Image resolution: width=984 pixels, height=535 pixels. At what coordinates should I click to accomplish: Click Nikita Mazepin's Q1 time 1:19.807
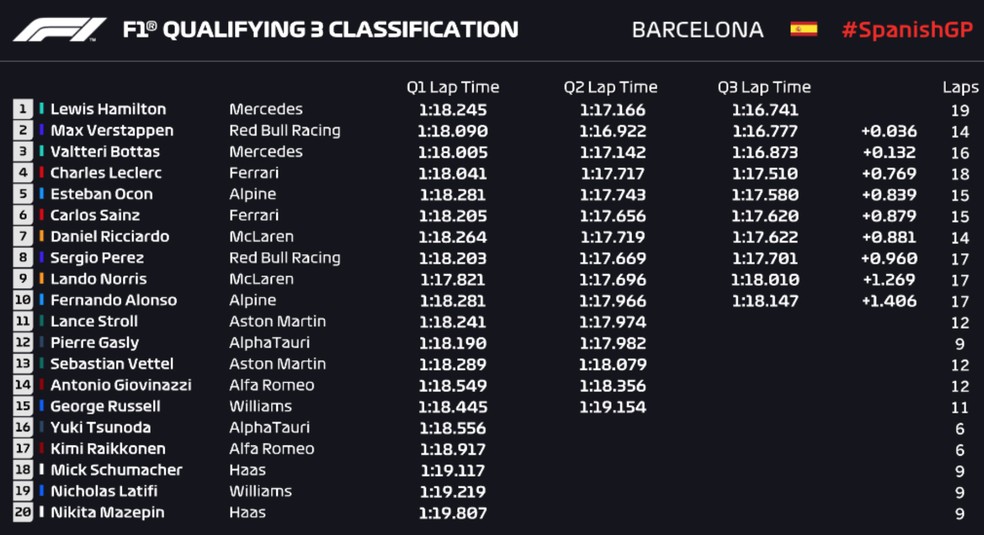point(452,513)
